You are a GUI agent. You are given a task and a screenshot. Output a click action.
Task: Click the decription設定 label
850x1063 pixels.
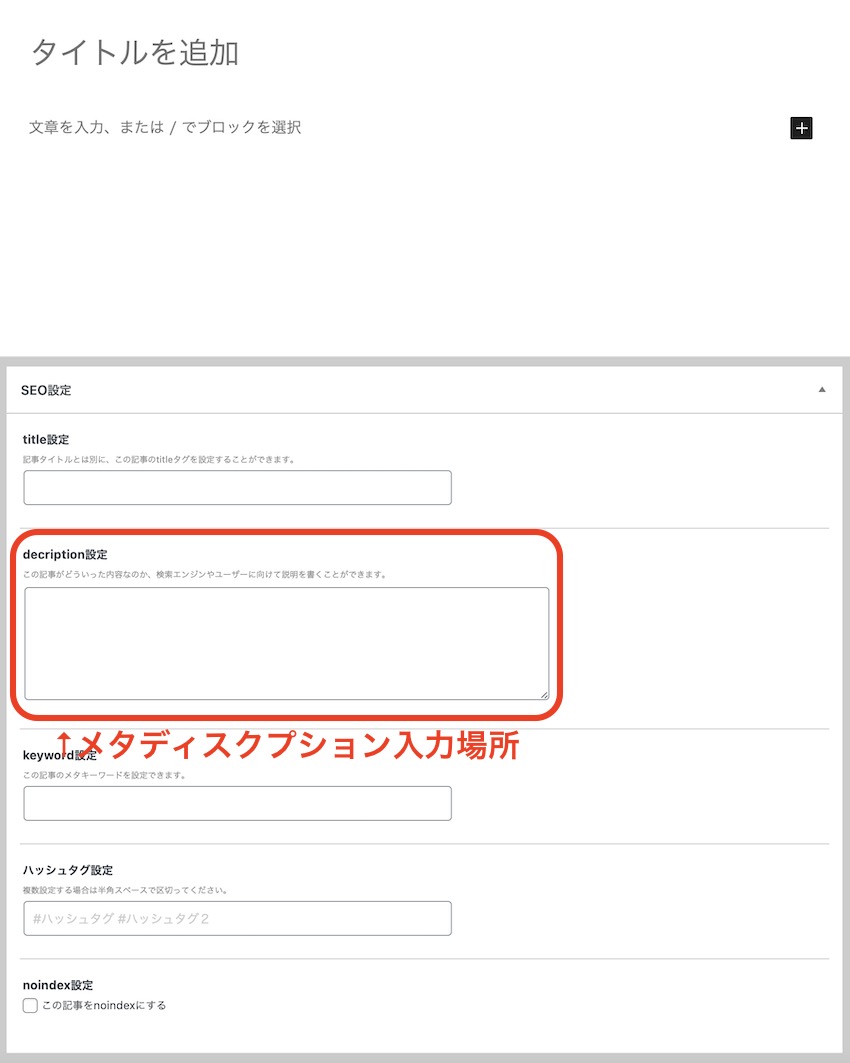click(x=65, y=555)
